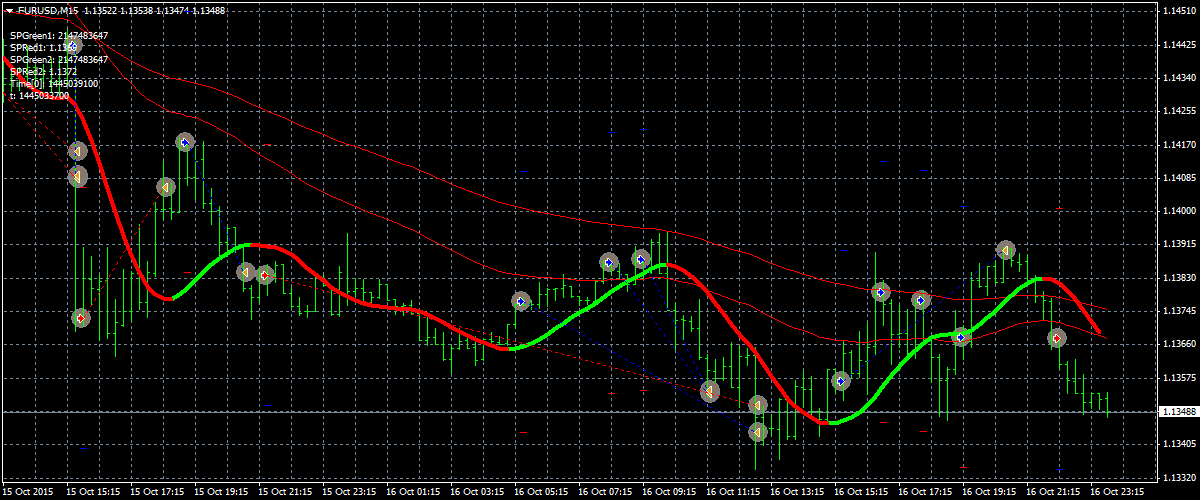Select the blue arrow marker before 16 Oct 09:15 near 1.13915
1200x500 pixels.
tap(642, 260)
